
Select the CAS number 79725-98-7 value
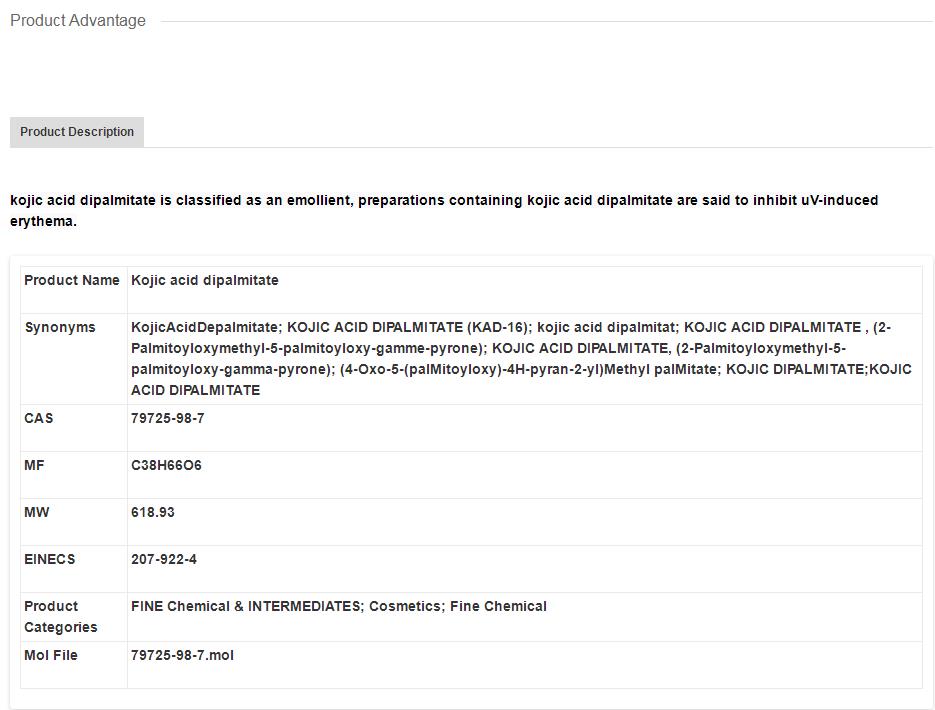coord(168,419)
